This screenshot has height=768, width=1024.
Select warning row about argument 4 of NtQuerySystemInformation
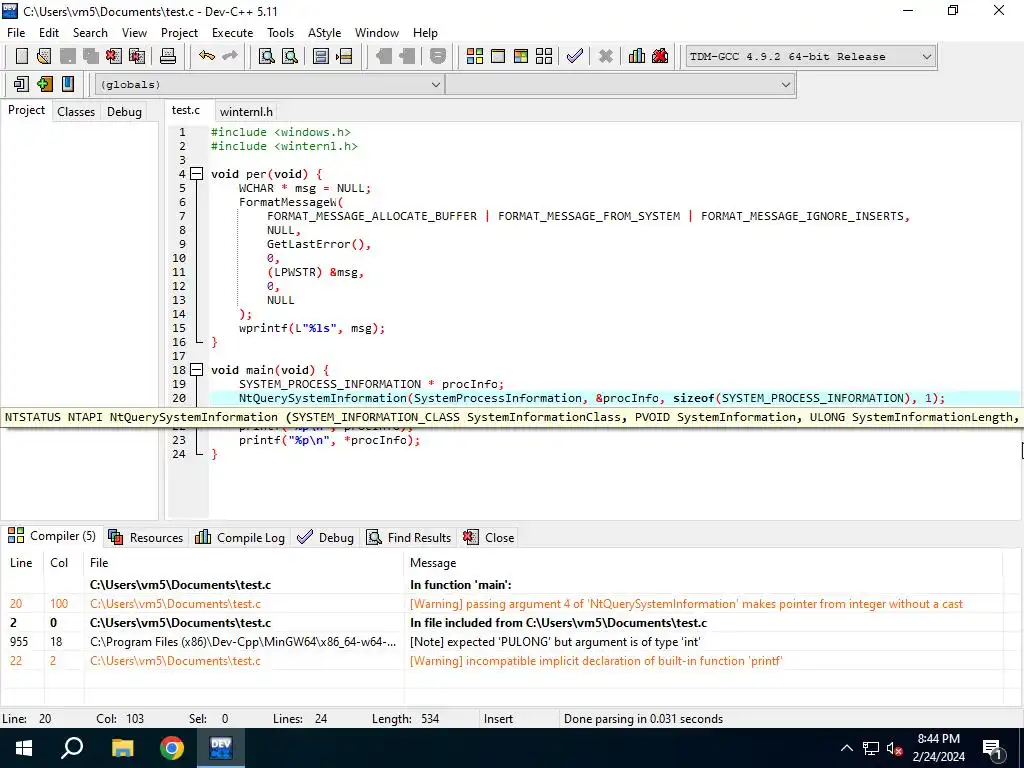pos(502,604)
